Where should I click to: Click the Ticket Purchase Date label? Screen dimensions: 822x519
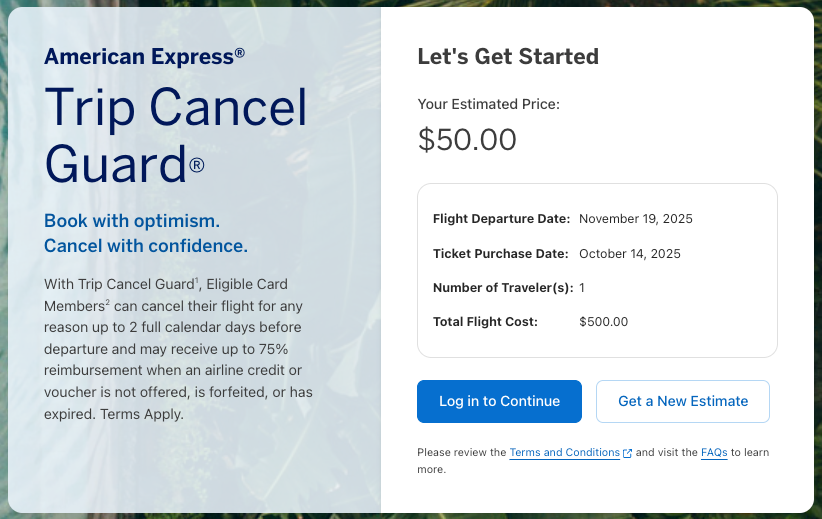pos(500,254)
